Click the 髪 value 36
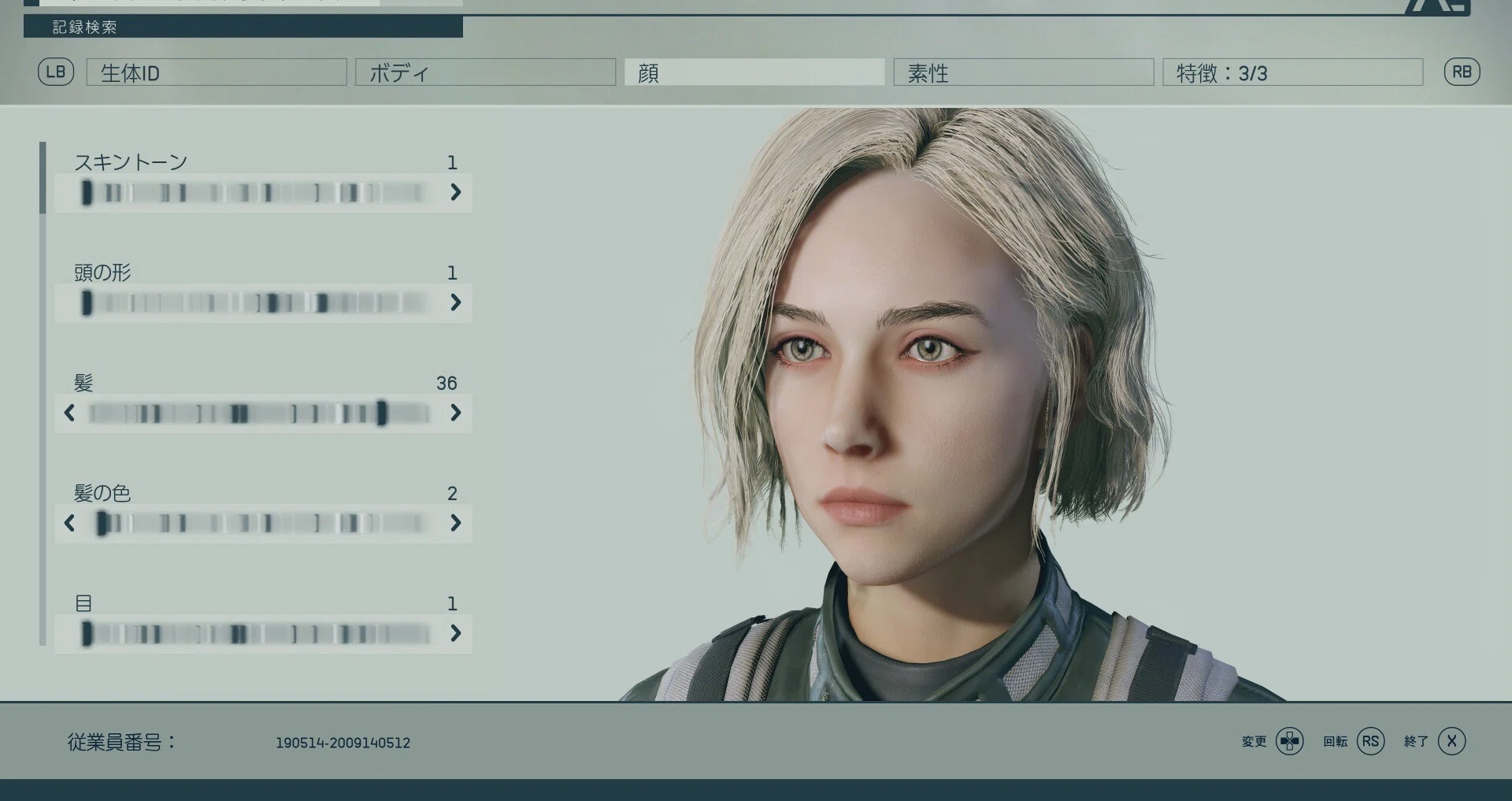 (447, 383)
